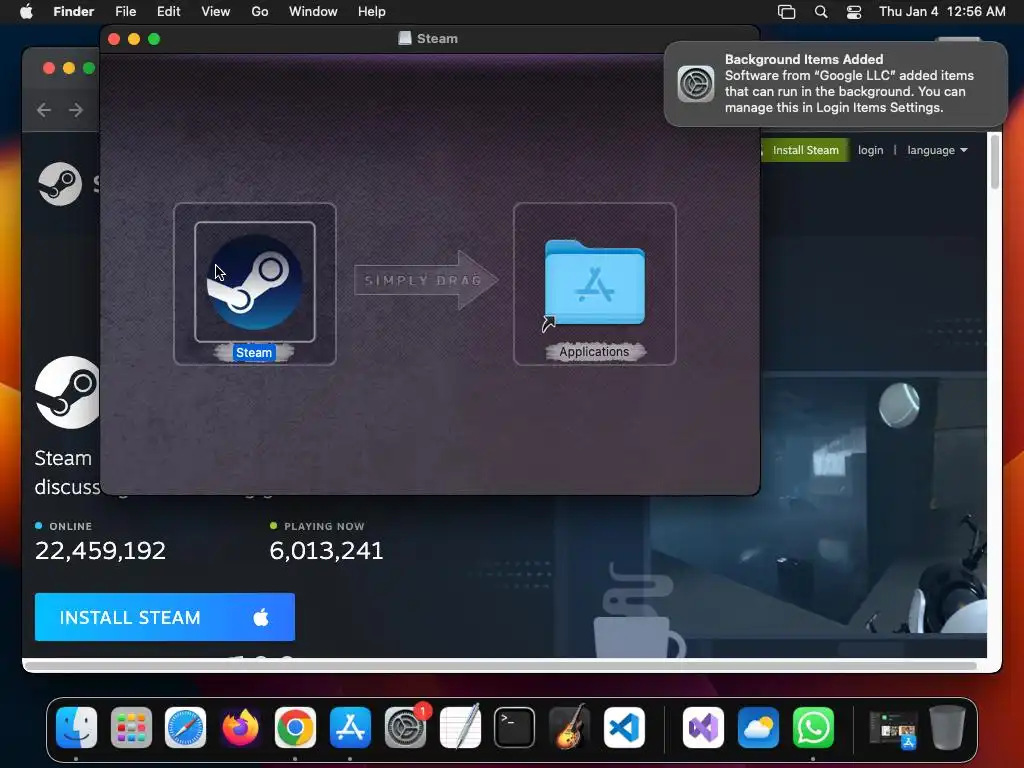Click the Steam label under app icon

[254, 353]
